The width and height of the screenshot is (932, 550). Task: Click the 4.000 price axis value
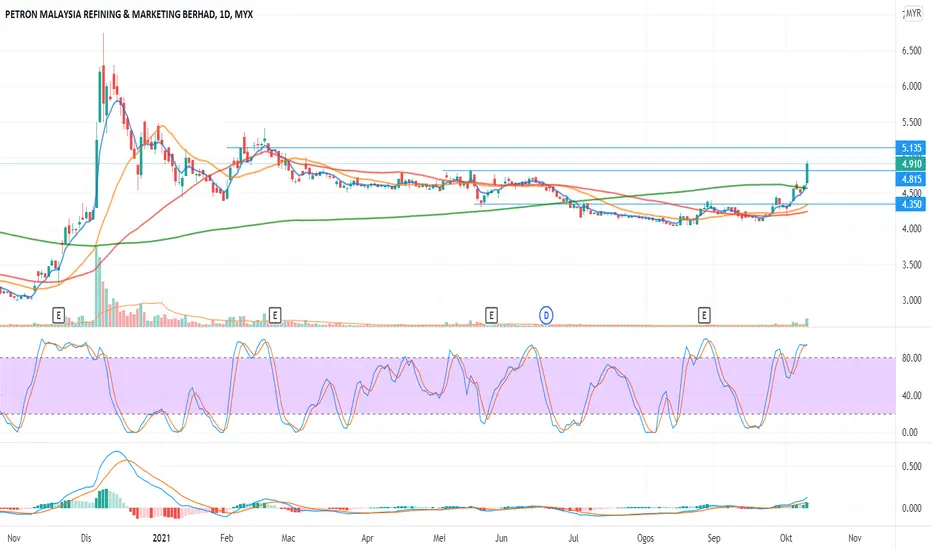pos(911,229)
